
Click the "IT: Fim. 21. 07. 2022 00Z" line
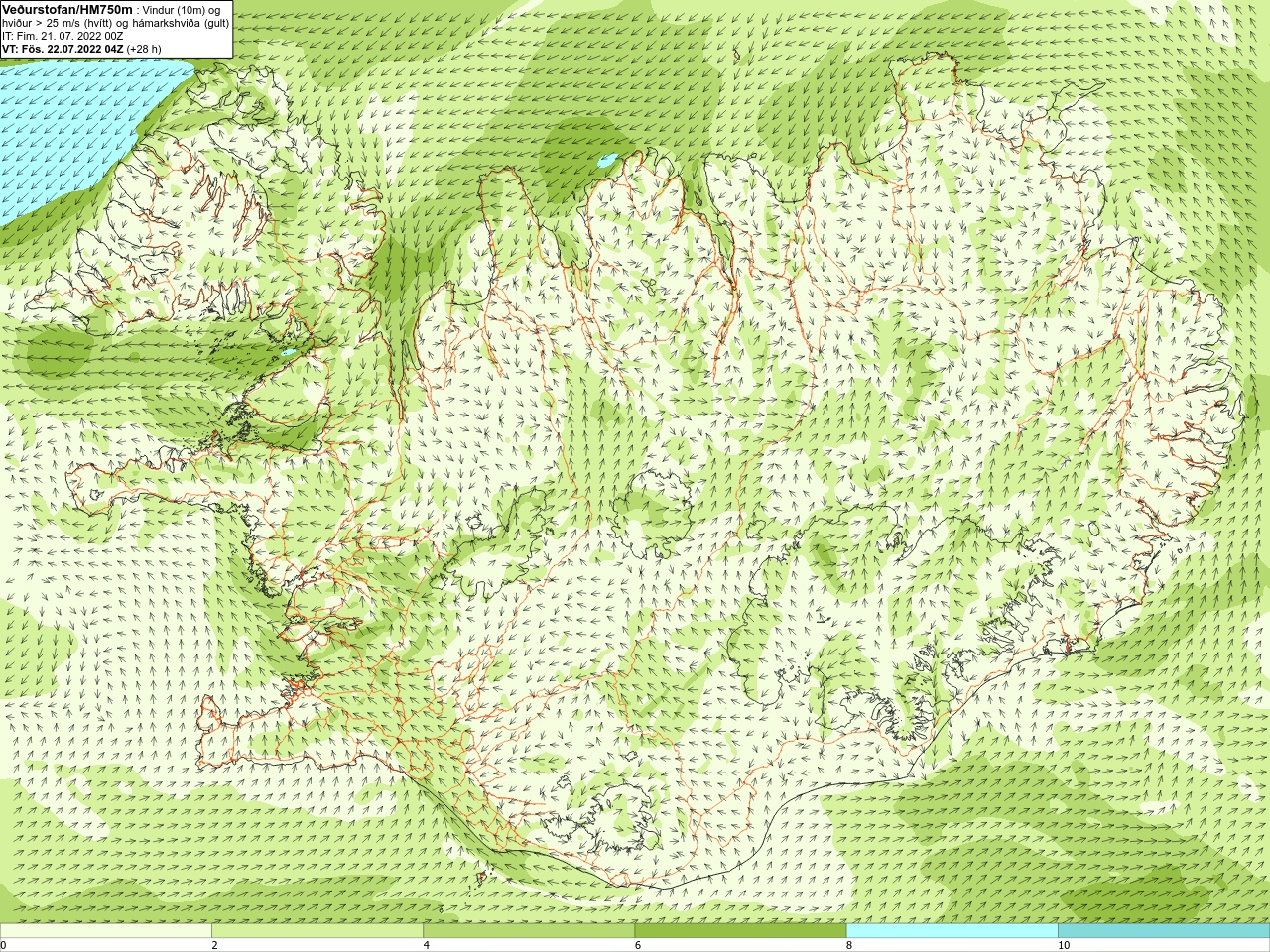63,35
